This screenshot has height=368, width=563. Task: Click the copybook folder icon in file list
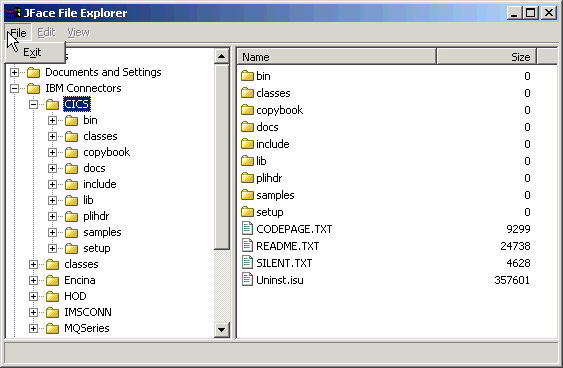pos(247,110)
